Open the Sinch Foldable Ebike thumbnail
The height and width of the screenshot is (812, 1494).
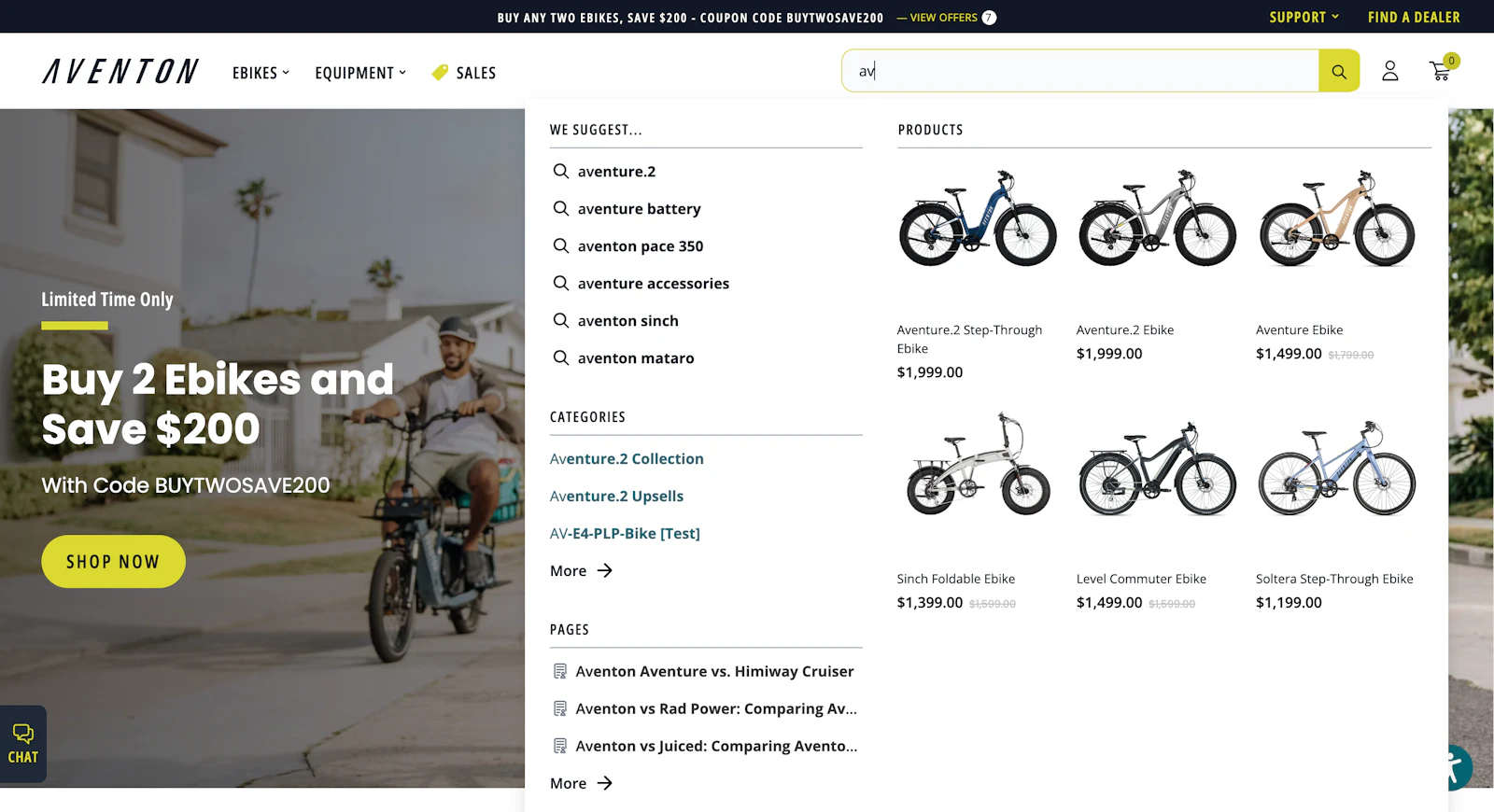click(978, 465)
